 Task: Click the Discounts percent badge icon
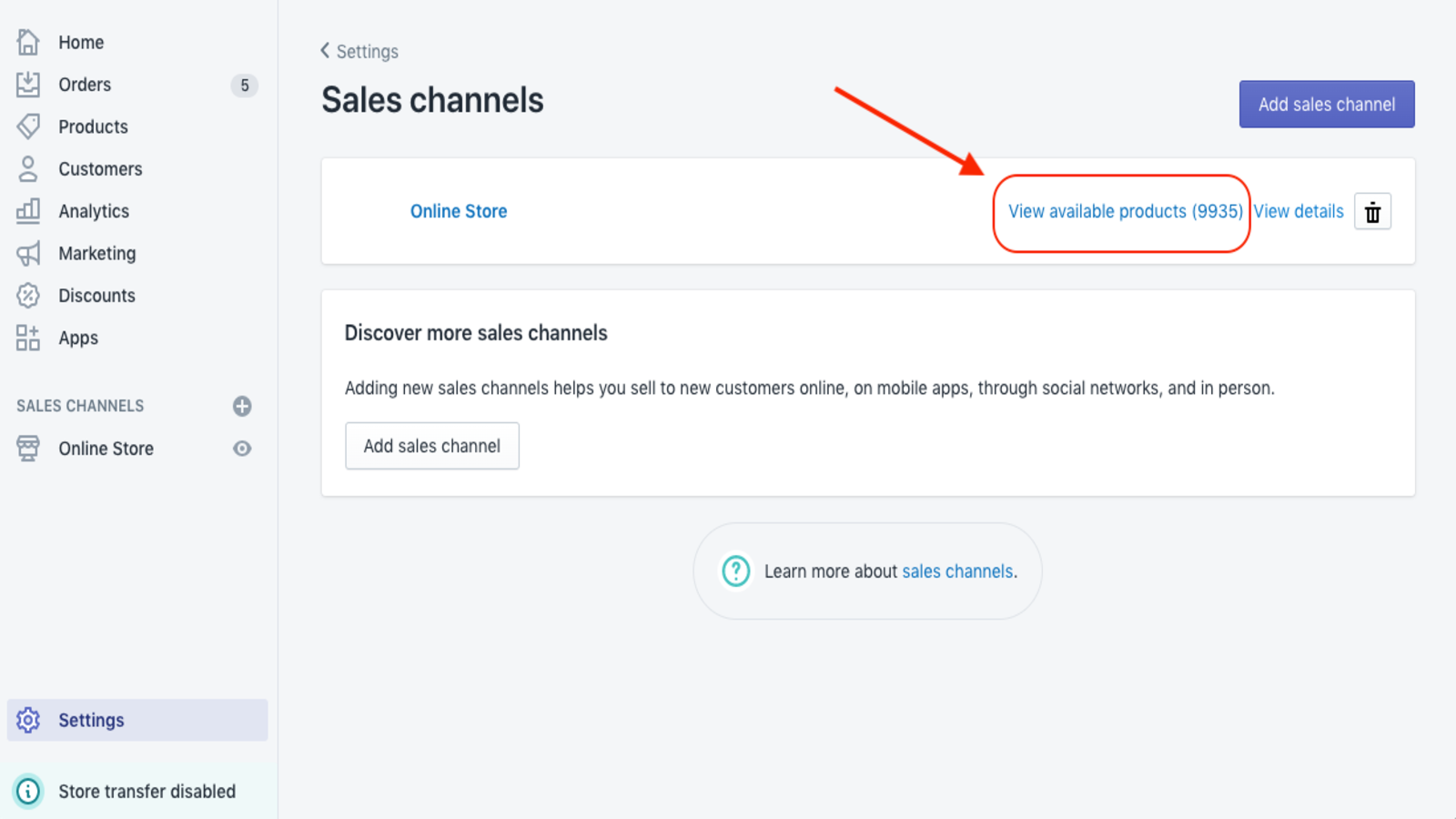coord(28,296)
